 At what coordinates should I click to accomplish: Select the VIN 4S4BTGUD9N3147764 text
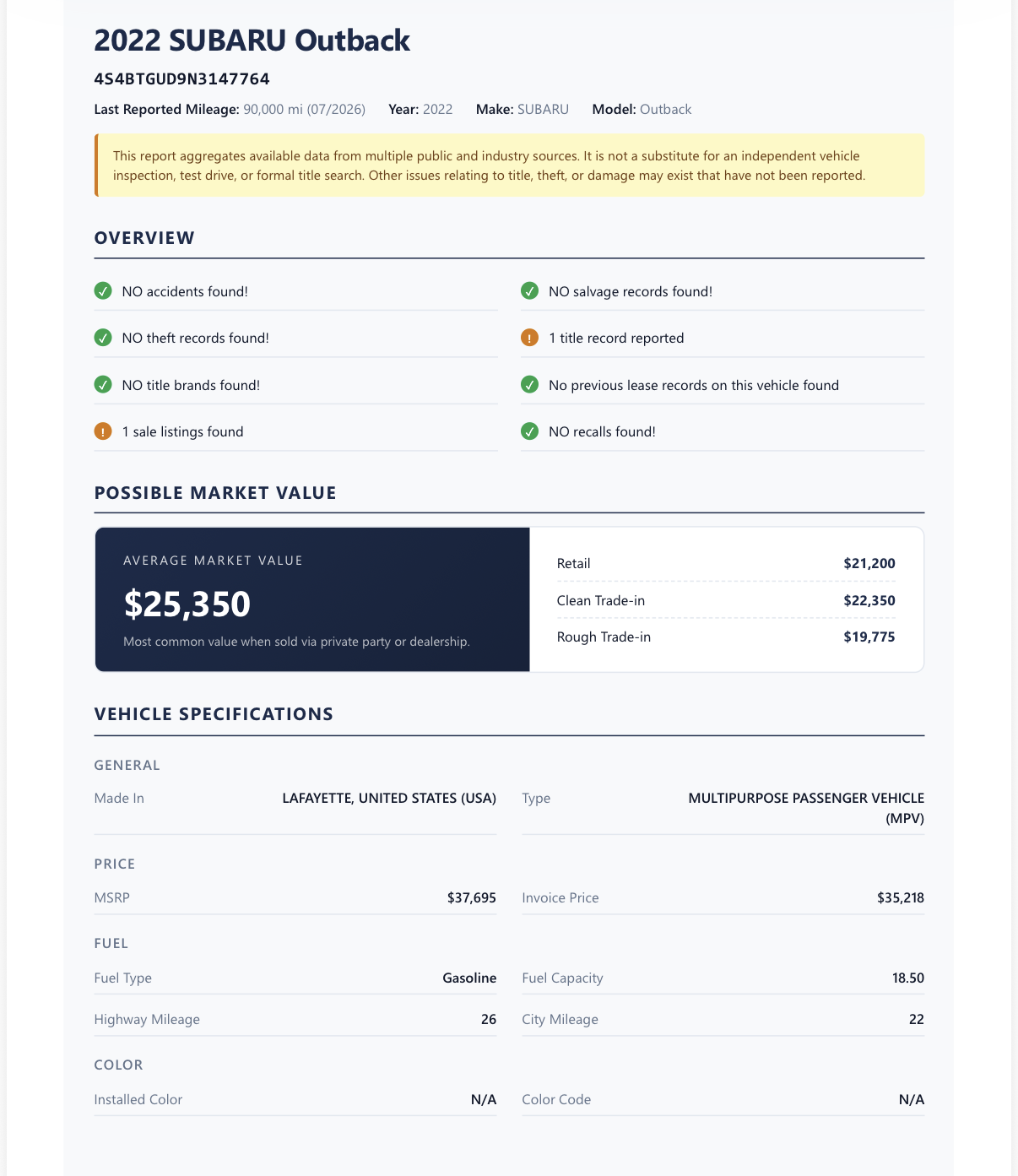(182, 79)
